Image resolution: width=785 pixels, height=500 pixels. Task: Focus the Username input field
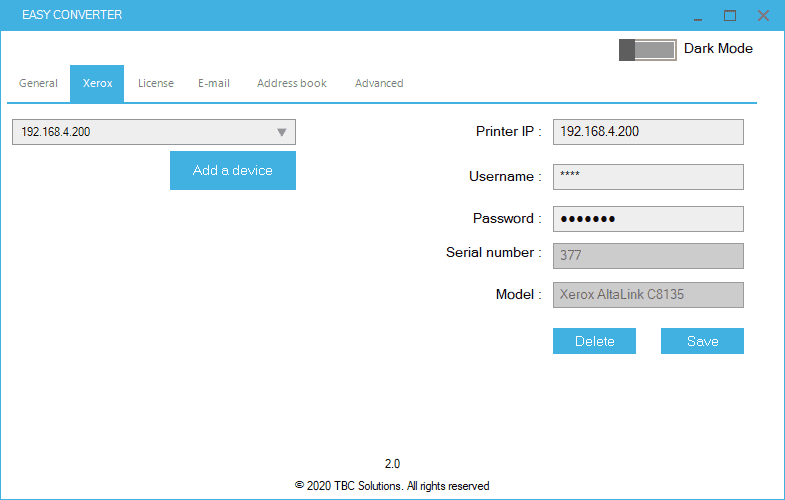coord(648,177)
